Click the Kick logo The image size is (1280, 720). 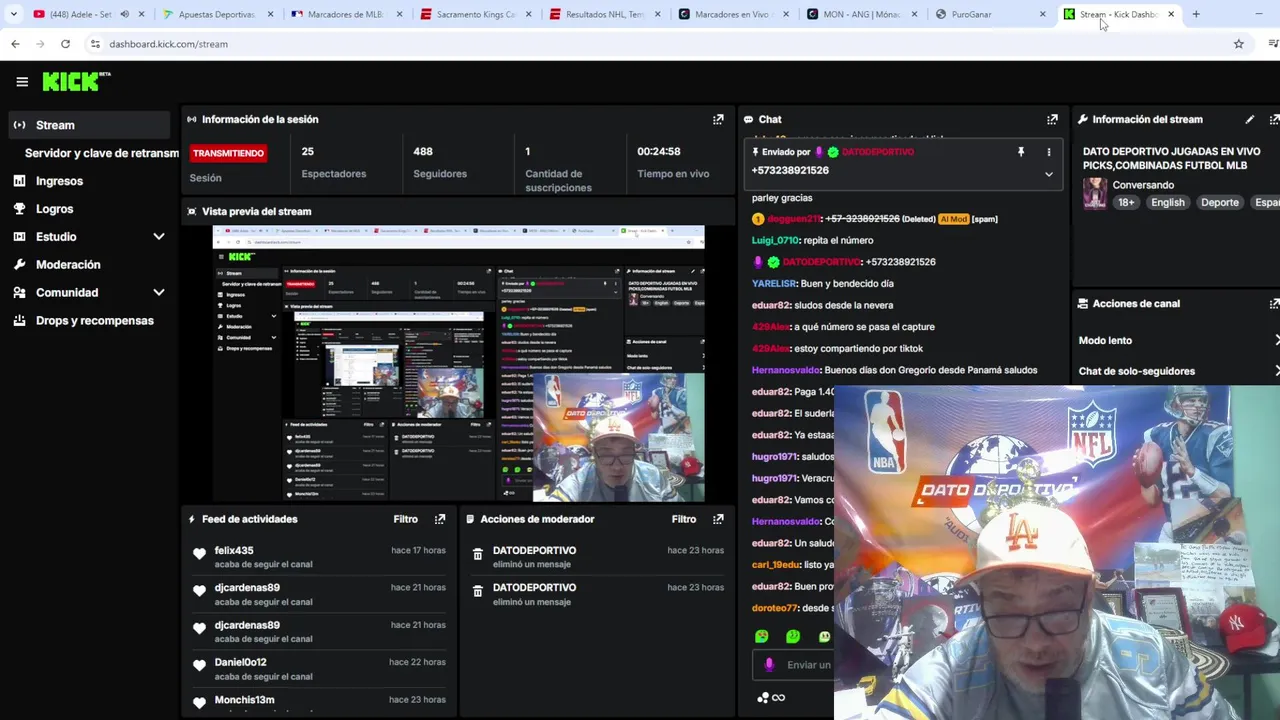[x=76, y=82]
